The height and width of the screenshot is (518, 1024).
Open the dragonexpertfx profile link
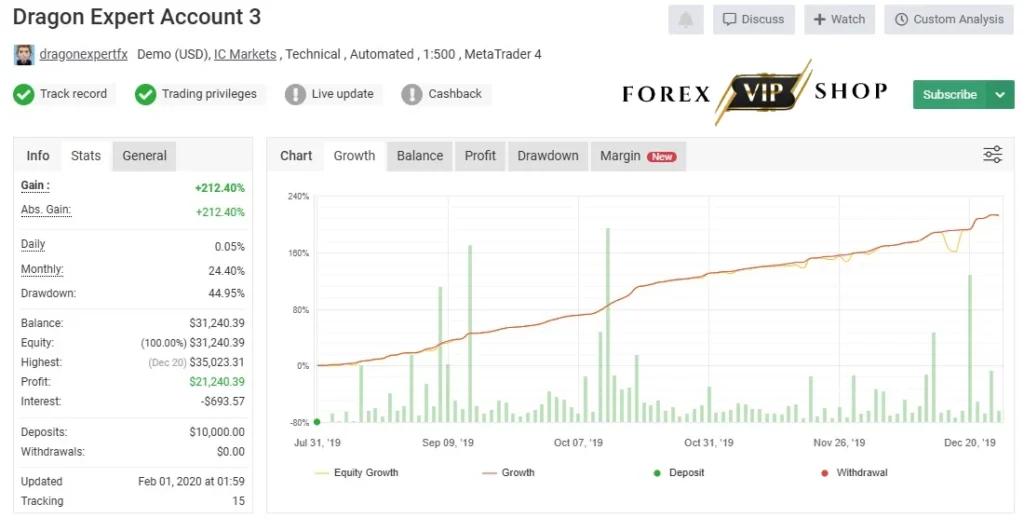tap(84, 55)
